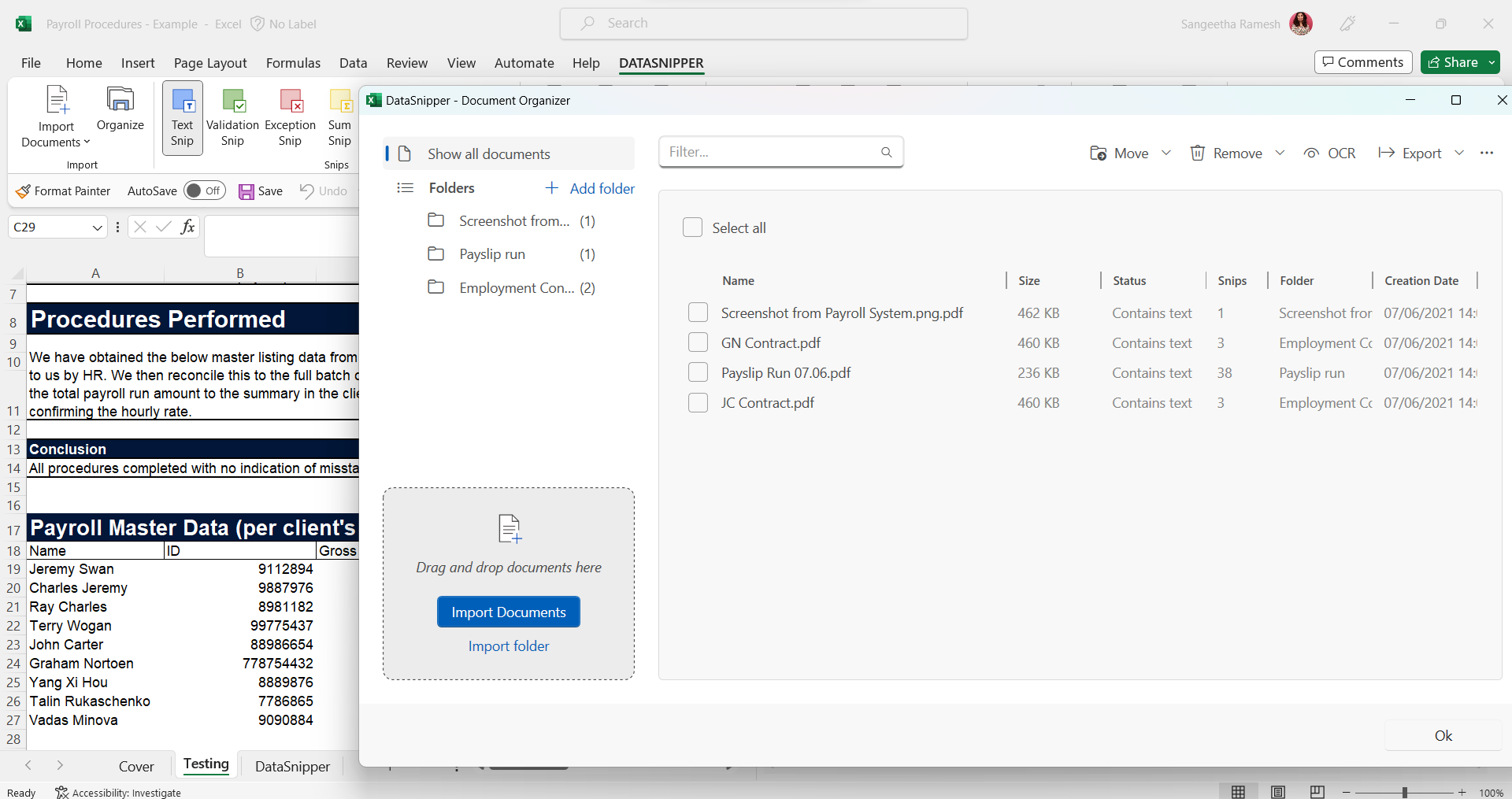Image resolution: width=1512 pixels, height=799 pixels.
Task: Run OCR on documents
Action: 1329,154
